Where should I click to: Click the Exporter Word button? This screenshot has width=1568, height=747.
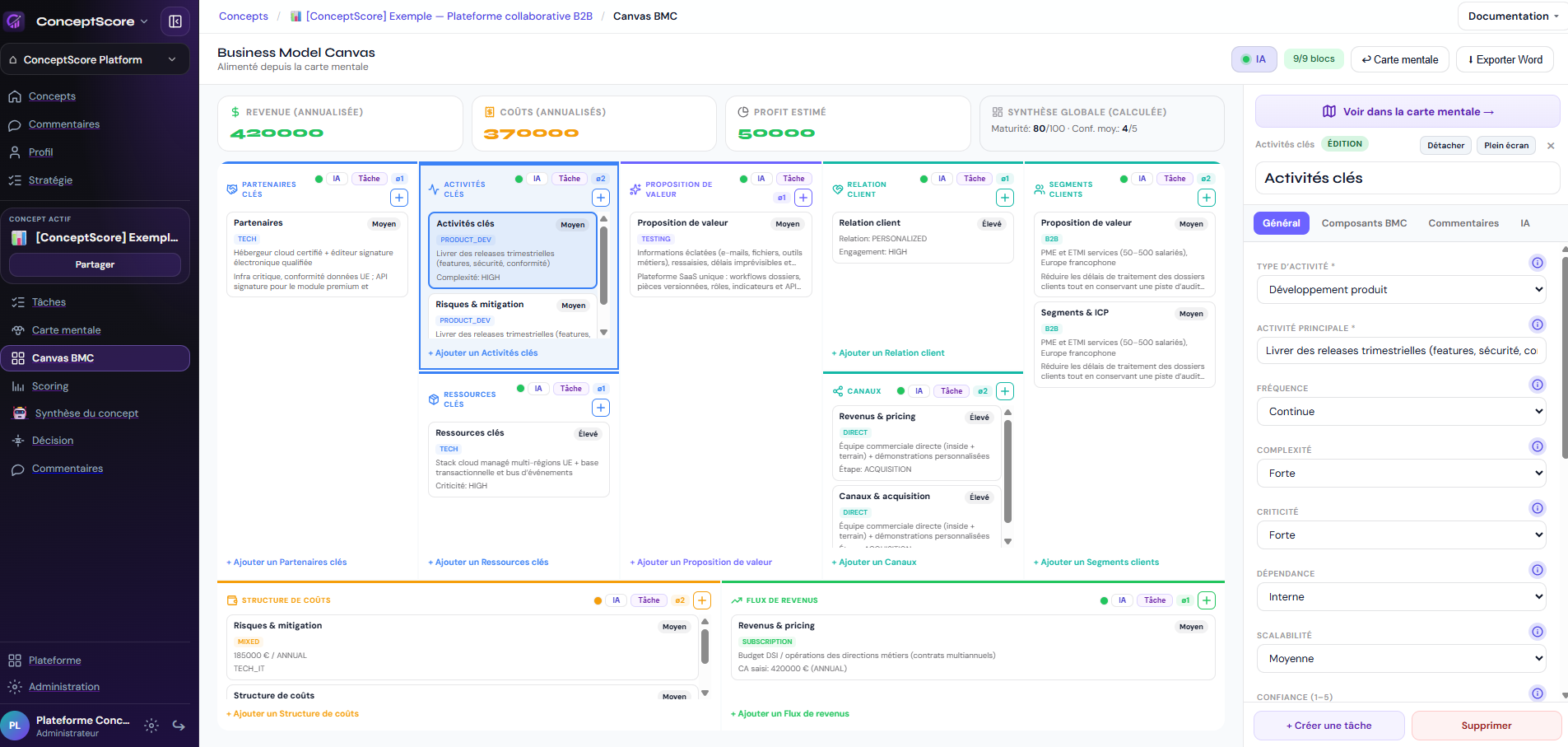coord(1505,58)
